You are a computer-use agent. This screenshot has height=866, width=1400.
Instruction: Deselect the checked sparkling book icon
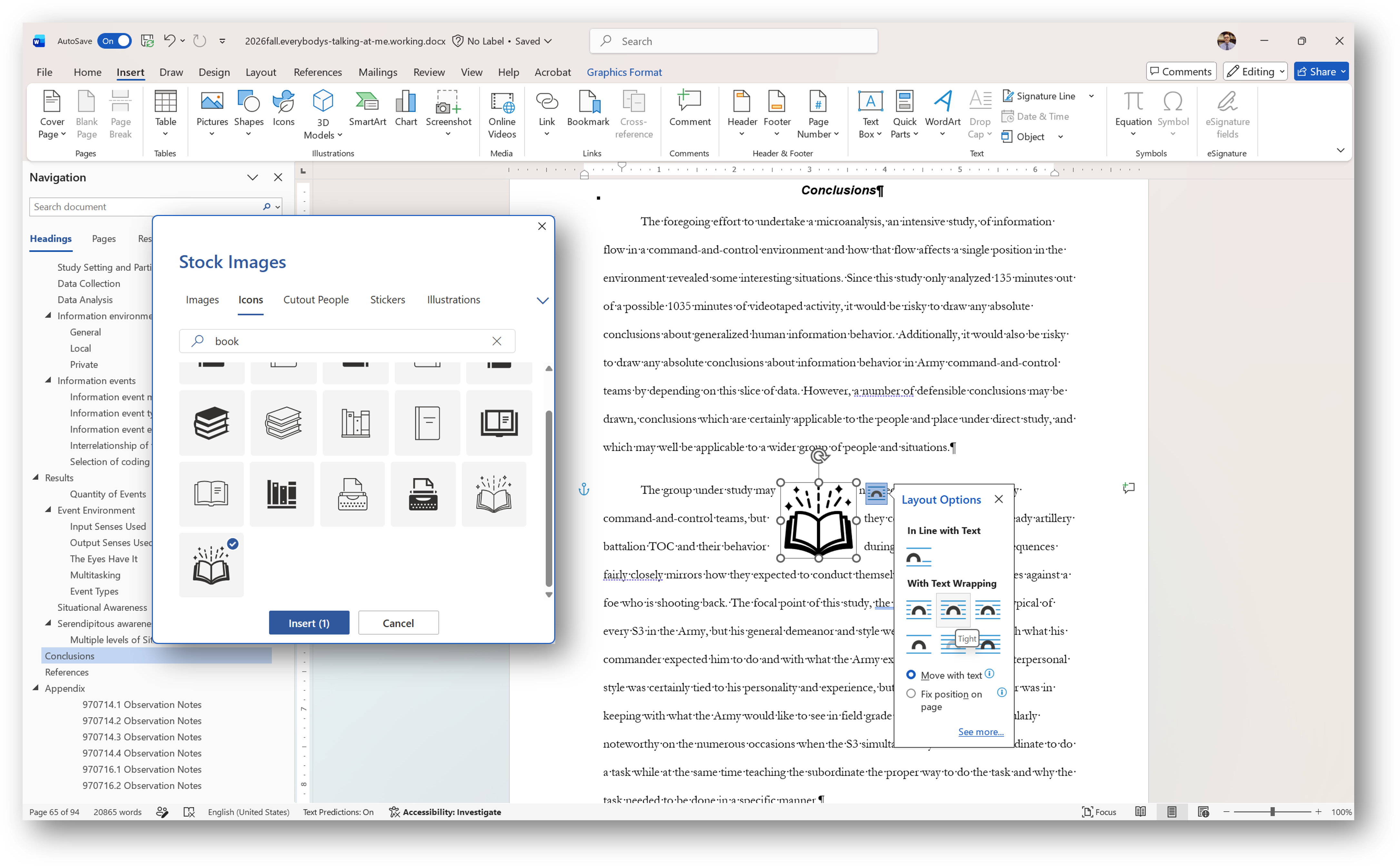(x=212, y=565)
